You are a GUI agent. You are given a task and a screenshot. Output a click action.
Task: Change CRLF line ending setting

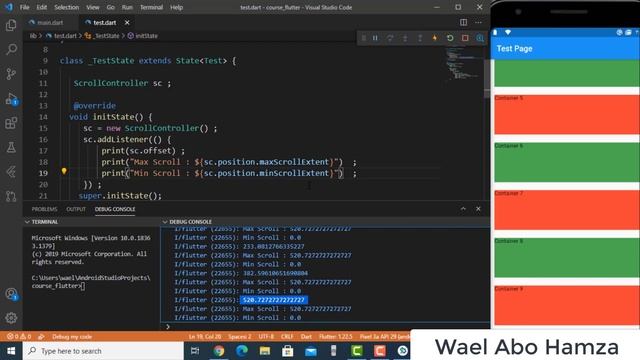pos(287,337)
